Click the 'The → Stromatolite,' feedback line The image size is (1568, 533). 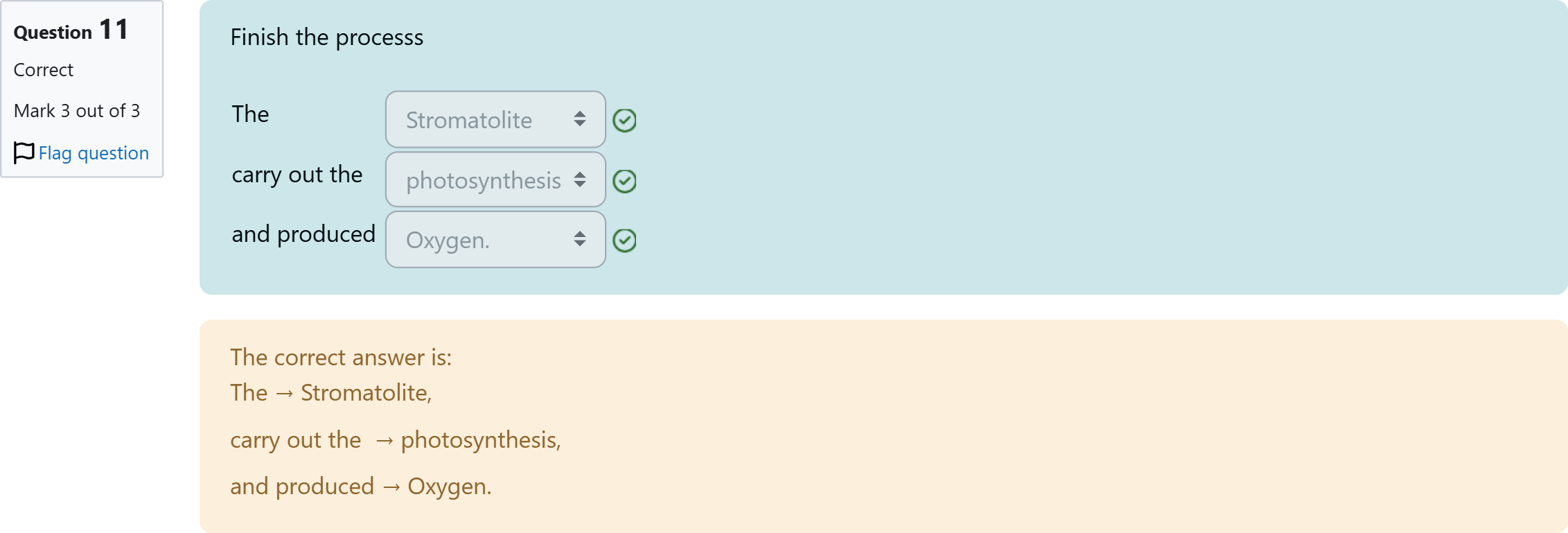[x=331, y=393]
